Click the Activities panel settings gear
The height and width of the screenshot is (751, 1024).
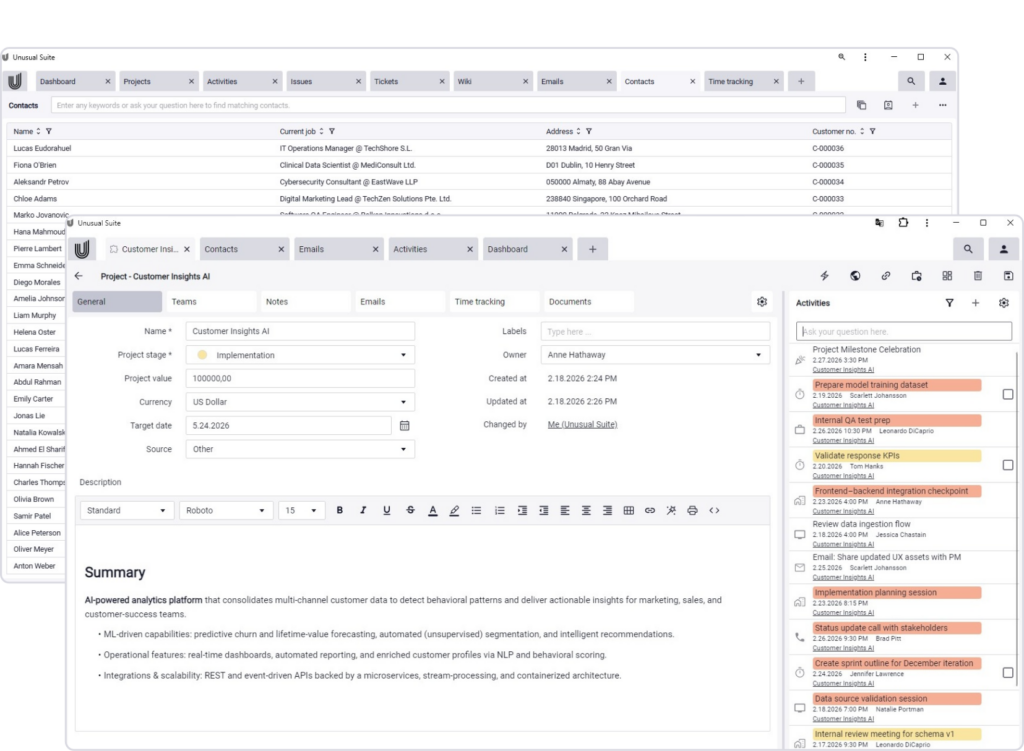click(x=1003, y=303)
